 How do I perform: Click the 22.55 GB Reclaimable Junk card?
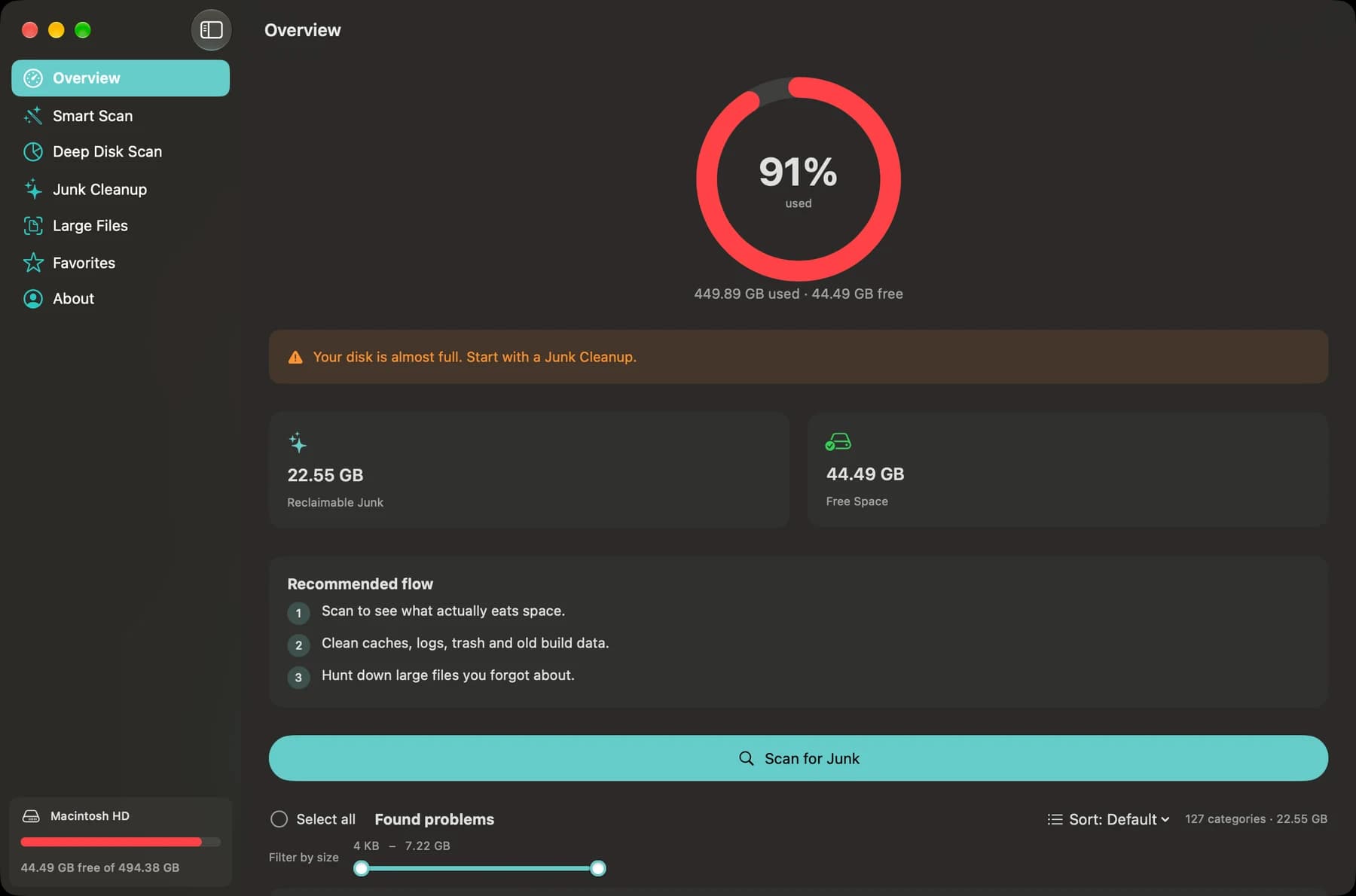pyautogui.click(x=529, y=470)
